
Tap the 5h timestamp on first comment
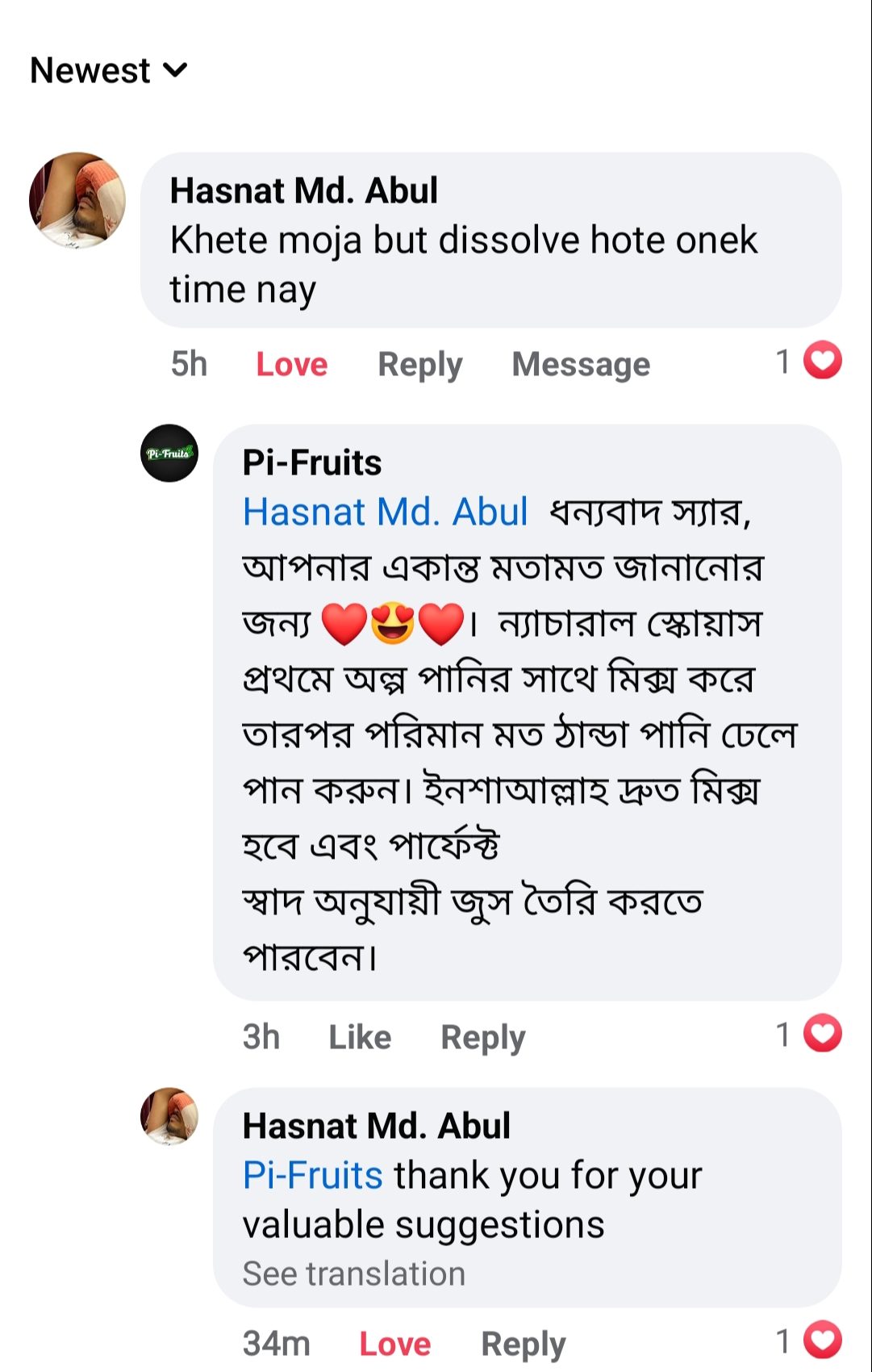click(189, 365)
